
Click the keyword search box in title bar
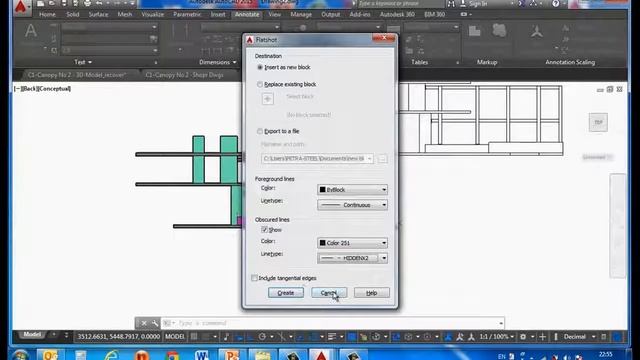pos(400,4)
